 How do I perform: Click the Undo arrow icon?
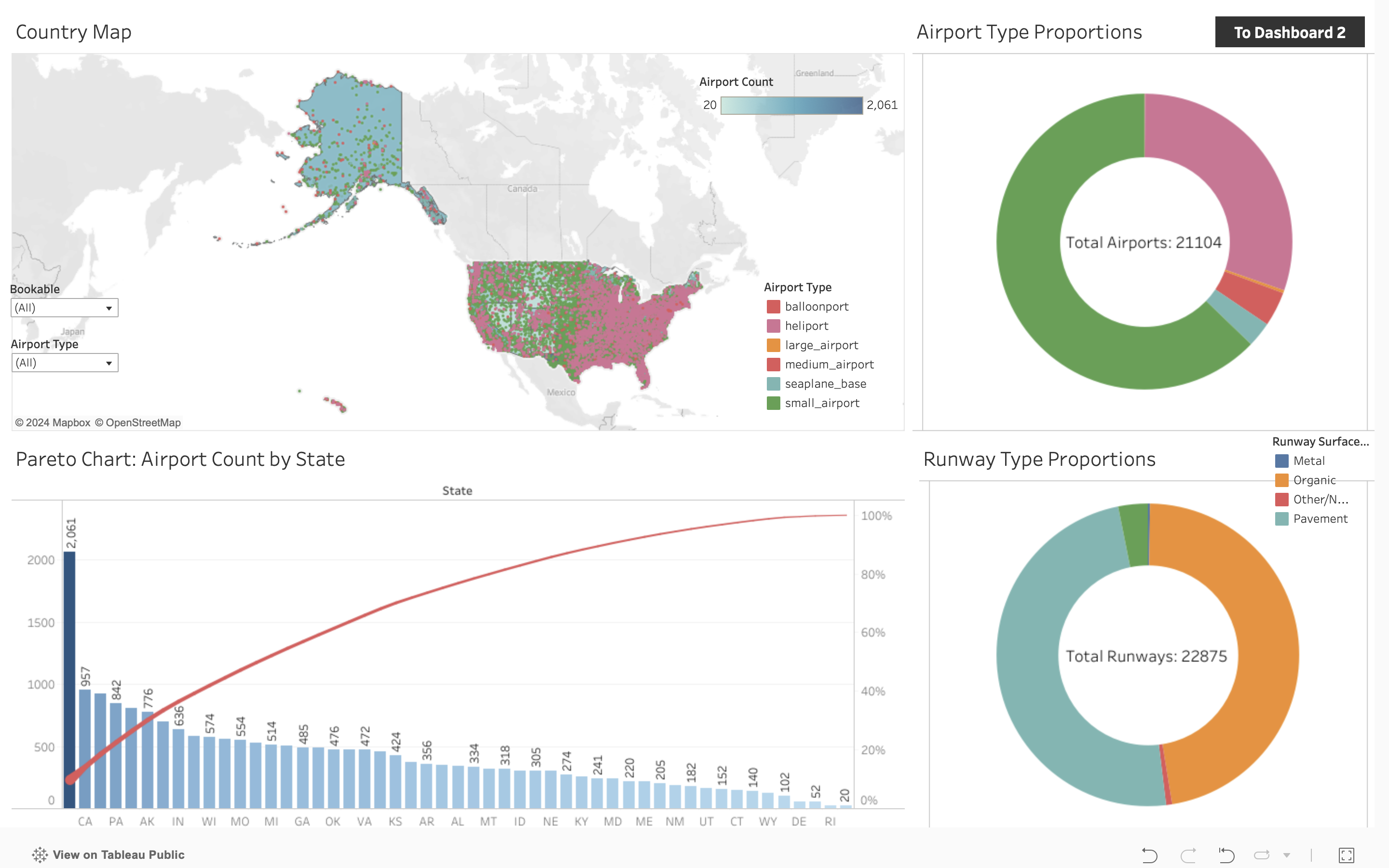(x=1149, y=855)
